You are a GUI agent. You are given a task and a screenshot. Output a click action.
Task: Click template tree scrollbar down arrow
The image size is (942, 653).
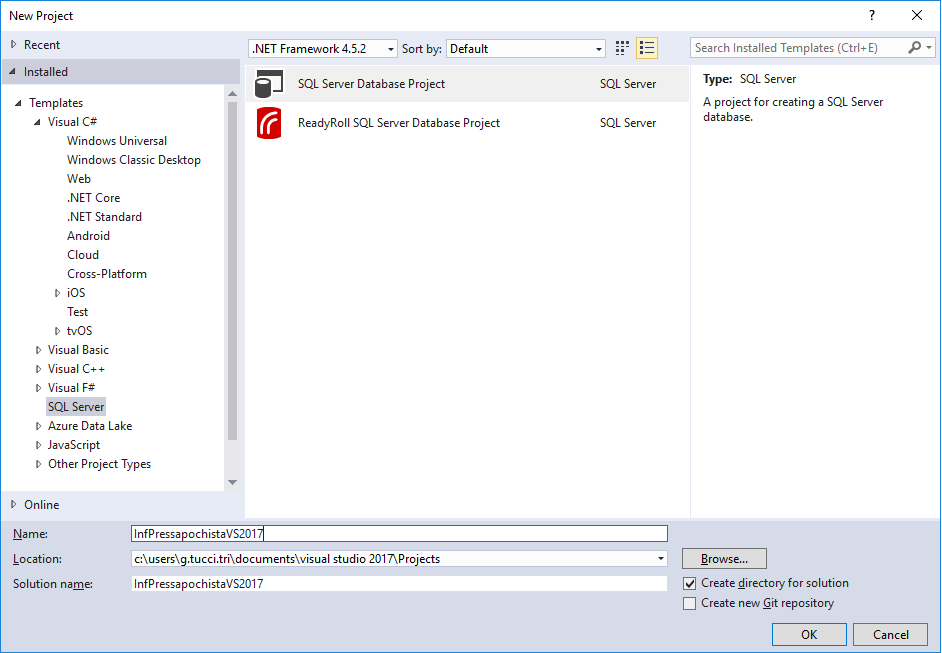[x=232, y=482]
